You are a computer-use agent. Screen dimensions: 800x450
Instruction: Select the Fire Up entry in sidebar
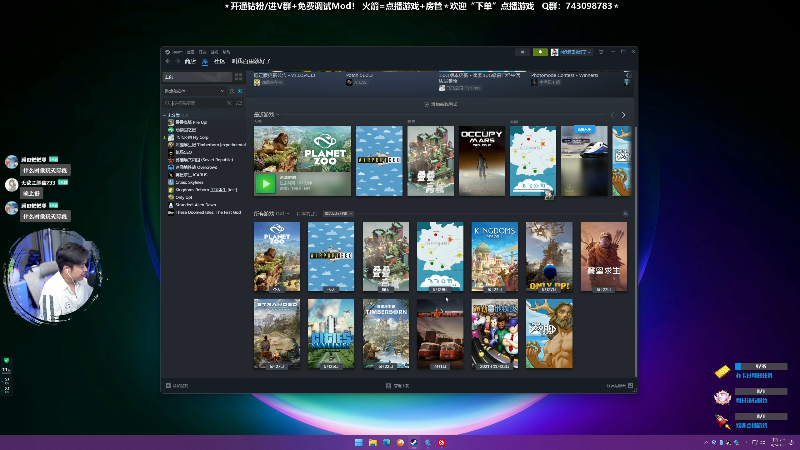tap(191, 122)
